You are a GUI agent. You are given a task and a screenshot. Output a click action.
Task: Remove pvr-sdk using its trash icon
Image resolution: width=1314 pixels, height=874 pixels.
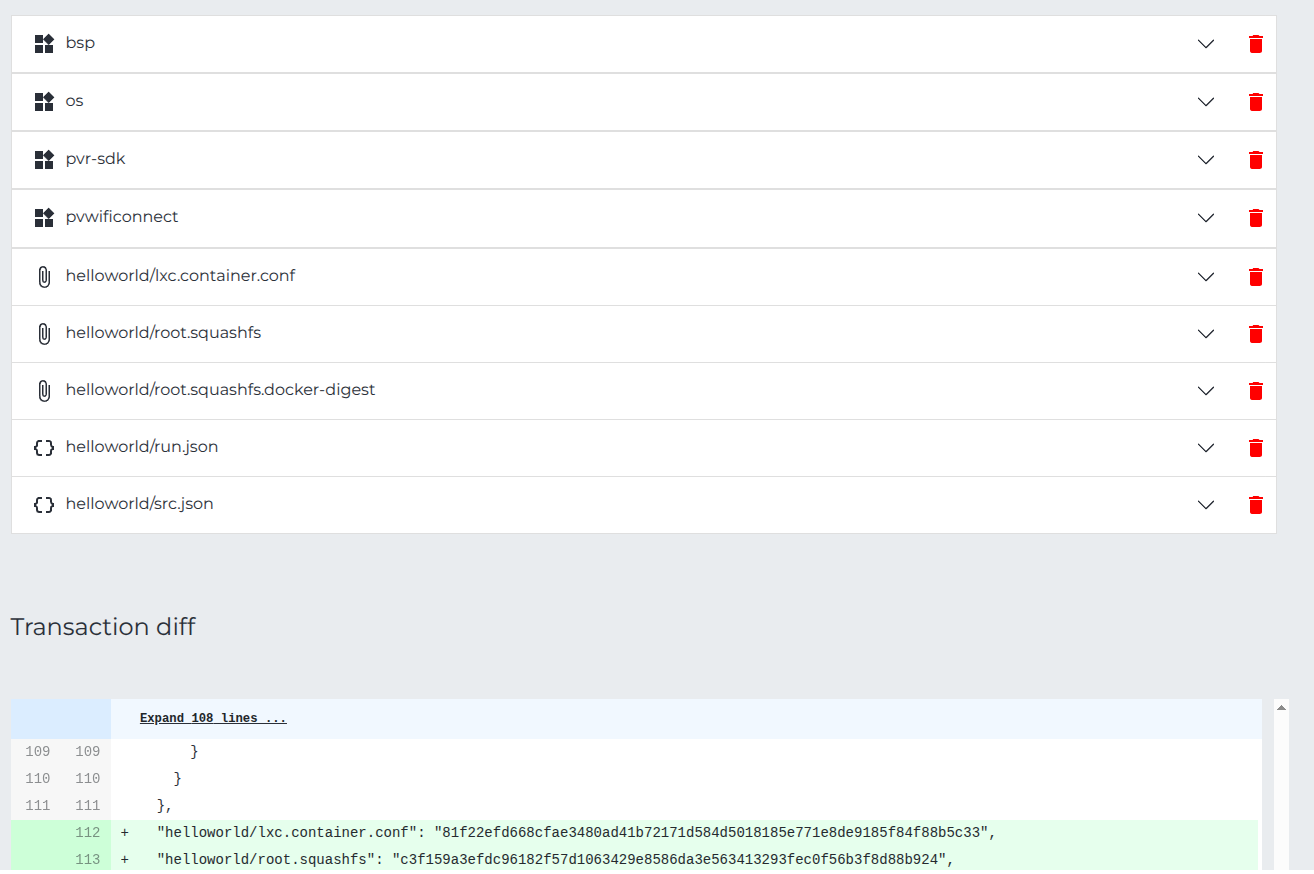[1256, 160]
